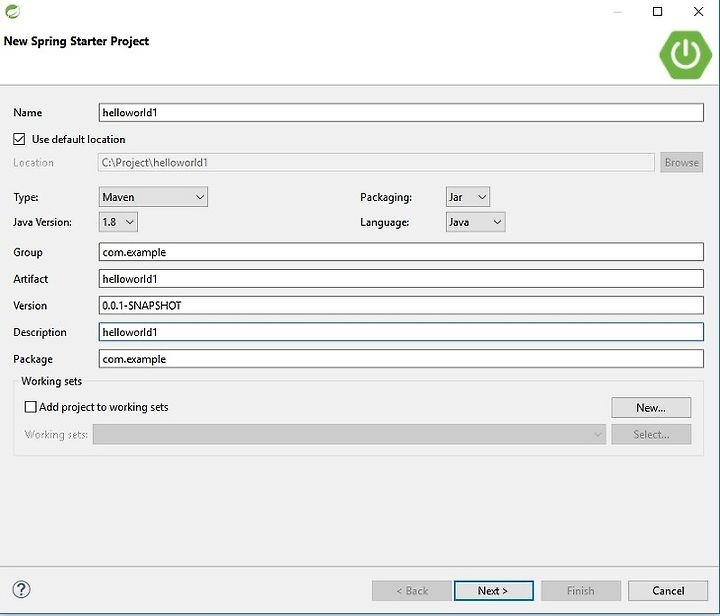This screenshot has width=720, height=616.
Task: Click the help question mark icon
Action: 21,589
